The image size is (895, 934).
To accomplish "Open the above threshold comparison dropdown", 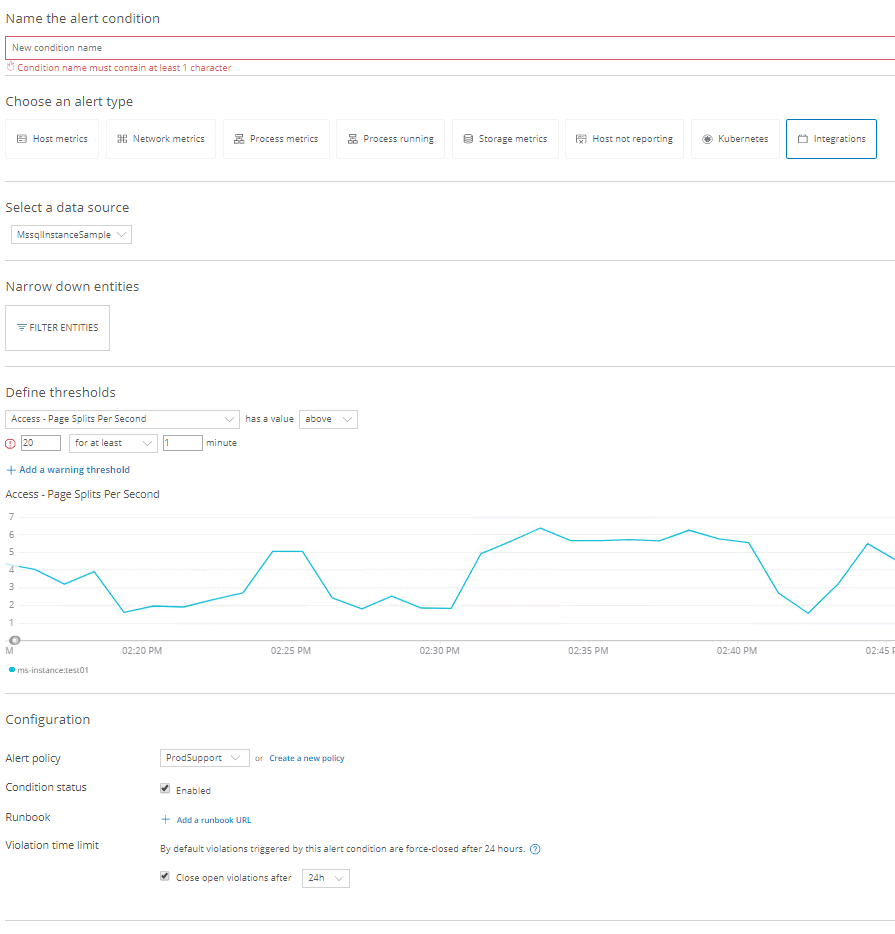I will [328, 419].
